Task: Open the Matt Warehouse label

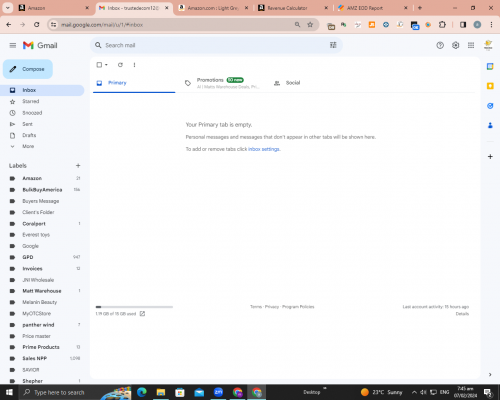Action: (42, 291)
